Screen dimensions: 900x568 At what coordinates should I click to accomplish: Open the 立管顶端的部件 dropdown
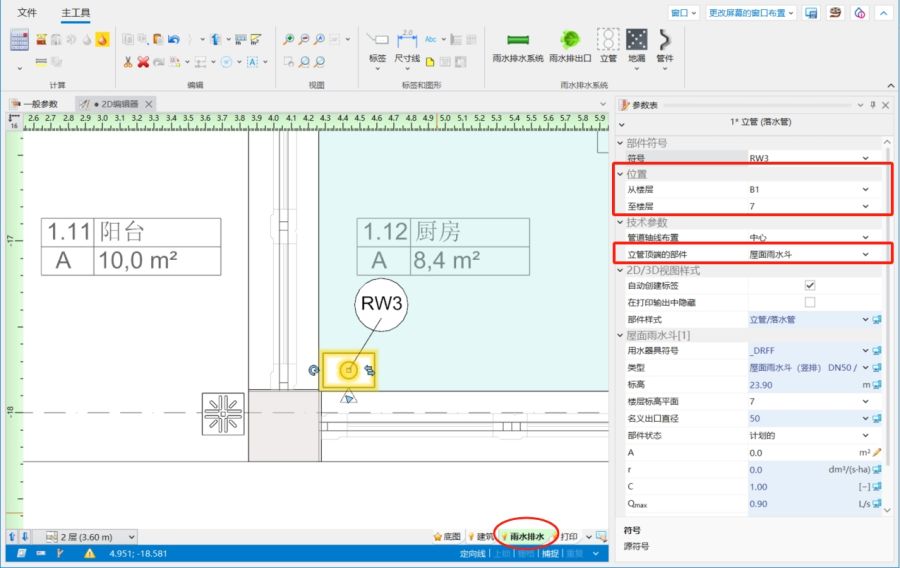865,255
